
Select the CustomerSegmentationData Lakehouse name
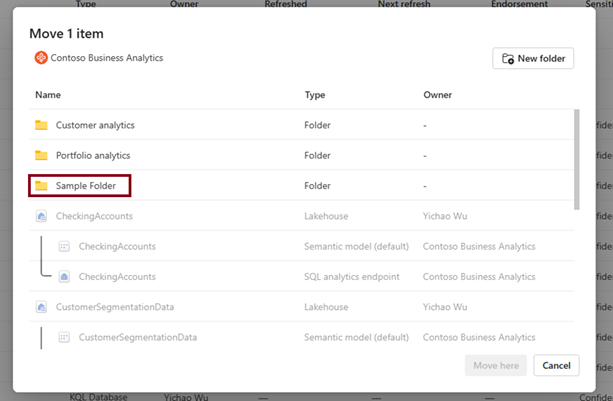115,307
